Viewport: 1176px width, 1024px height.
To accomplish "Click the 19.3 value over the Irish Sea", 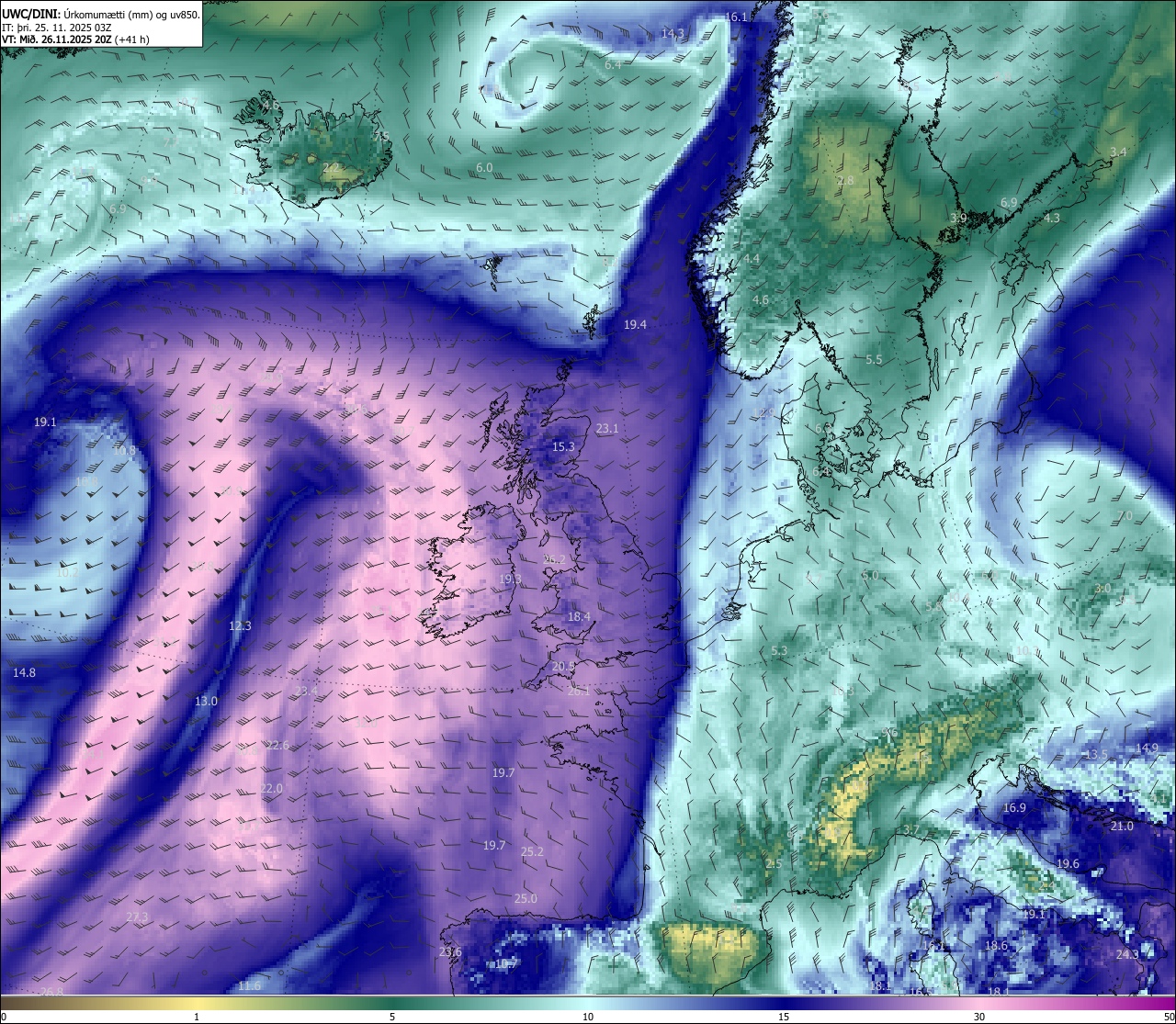I will coord(511,580).
